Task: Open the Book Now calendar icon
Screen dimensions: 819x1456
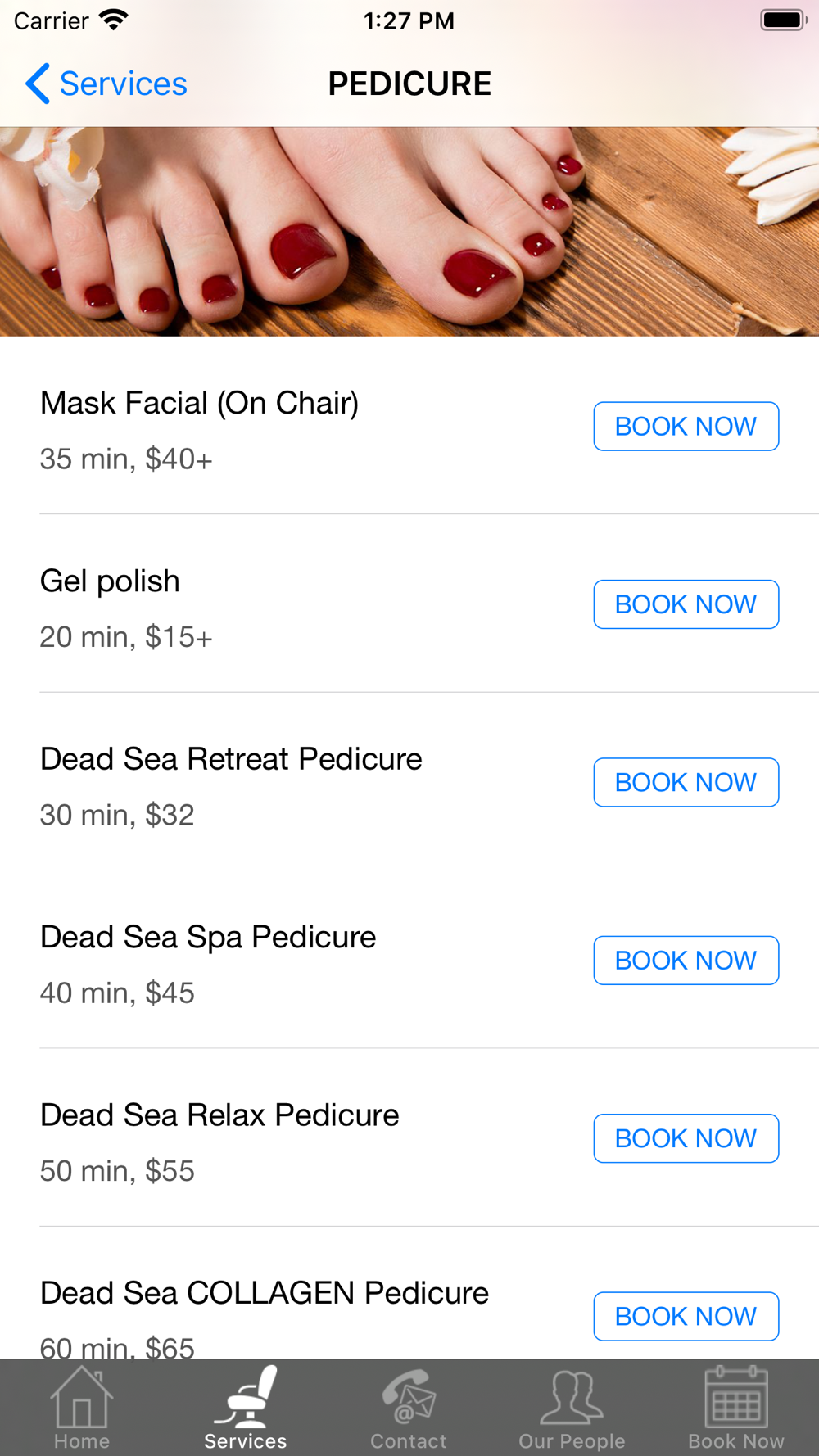Action: click(x=736, y=1397)
